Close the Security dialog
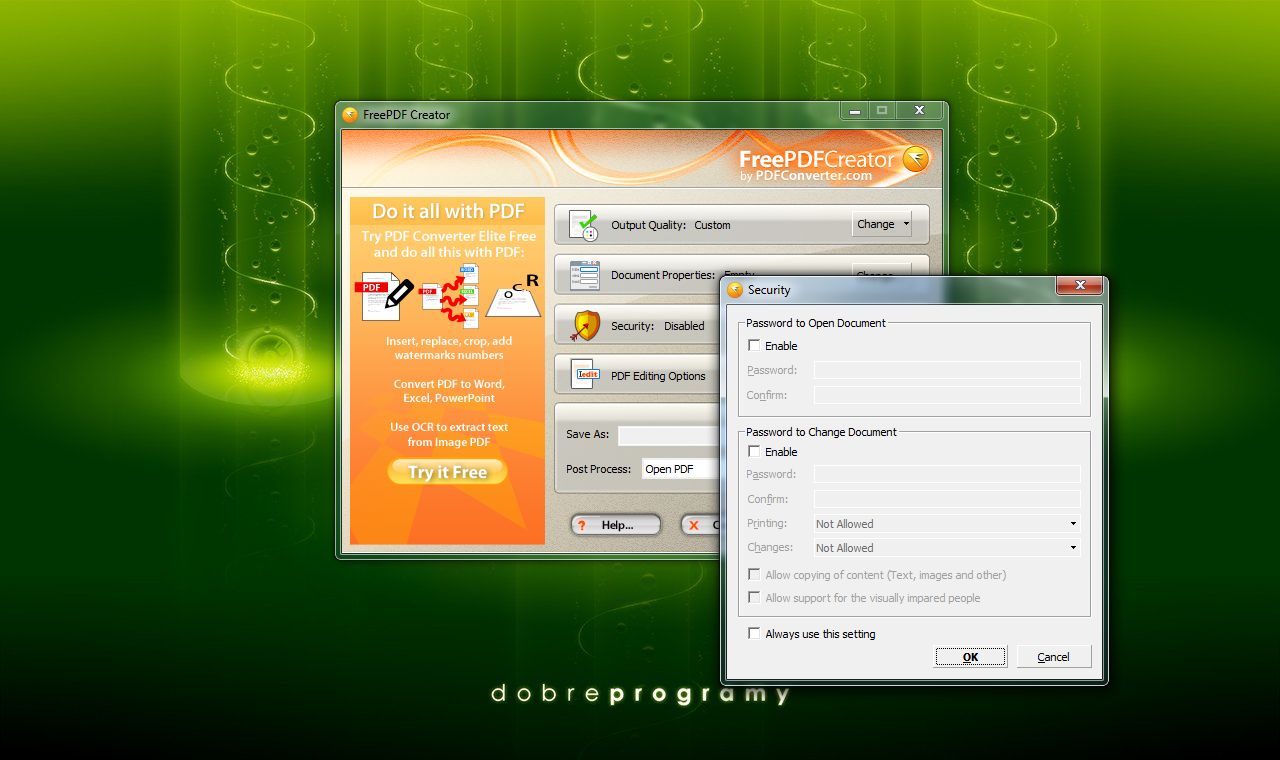The image size is (1280, 760). [x=1080, y=286]
